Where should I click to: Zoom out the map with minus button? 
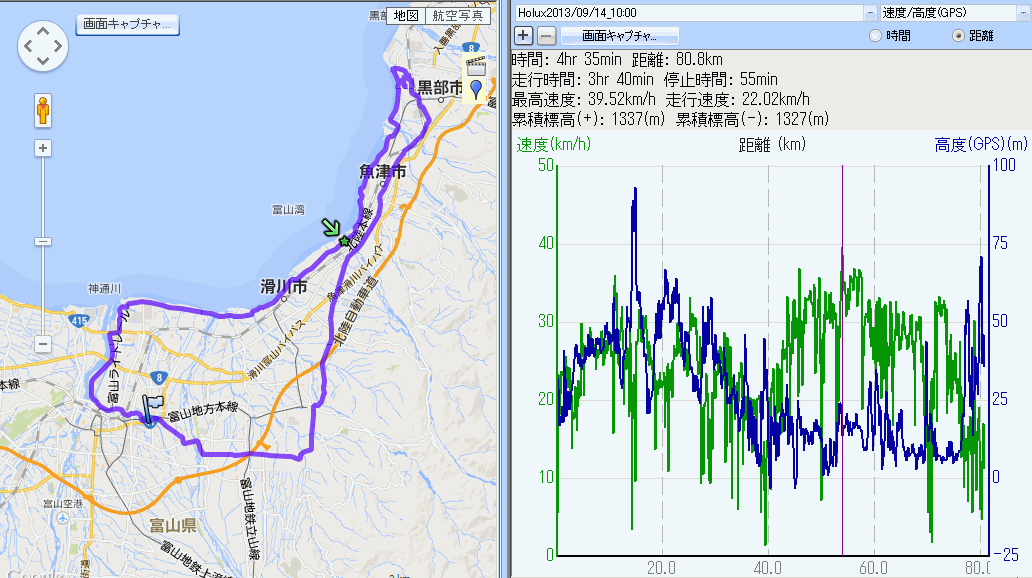point(43,344)
